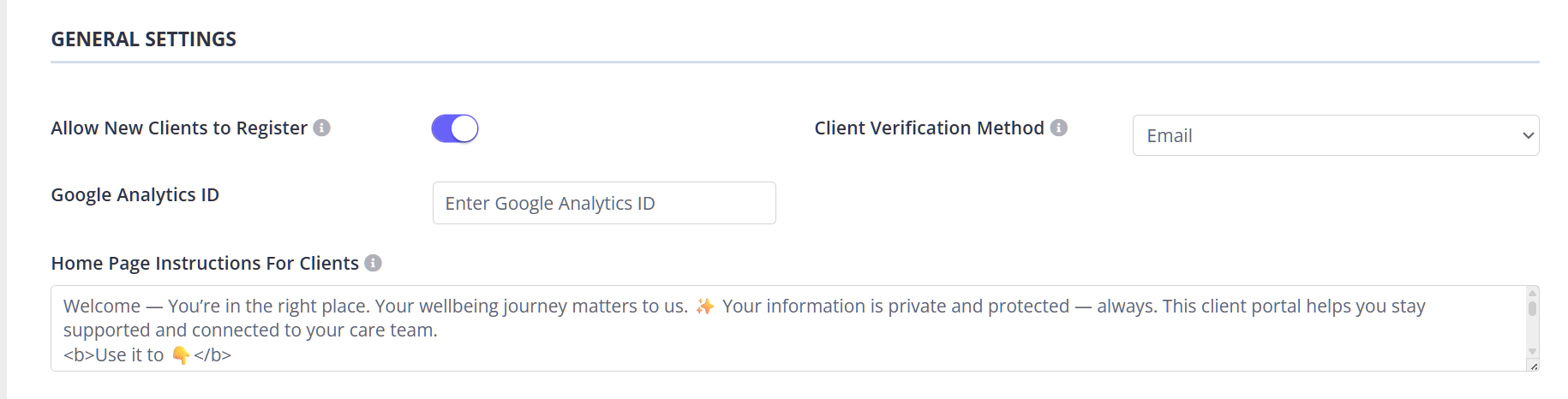
Task: Open the Client Verification Method dropdown showing Email
Action: pos(1335,135)
